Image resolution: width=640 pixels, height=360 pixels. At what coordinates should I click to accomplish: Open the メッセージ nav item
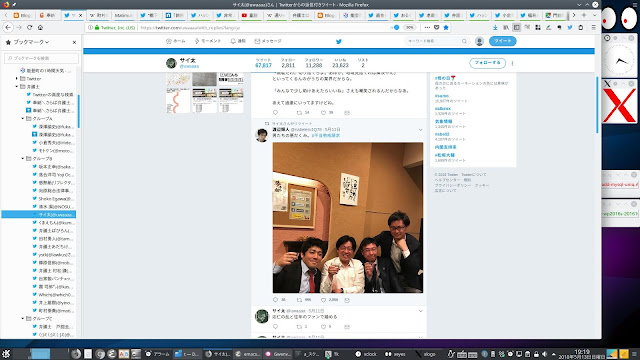coord(268,41)
